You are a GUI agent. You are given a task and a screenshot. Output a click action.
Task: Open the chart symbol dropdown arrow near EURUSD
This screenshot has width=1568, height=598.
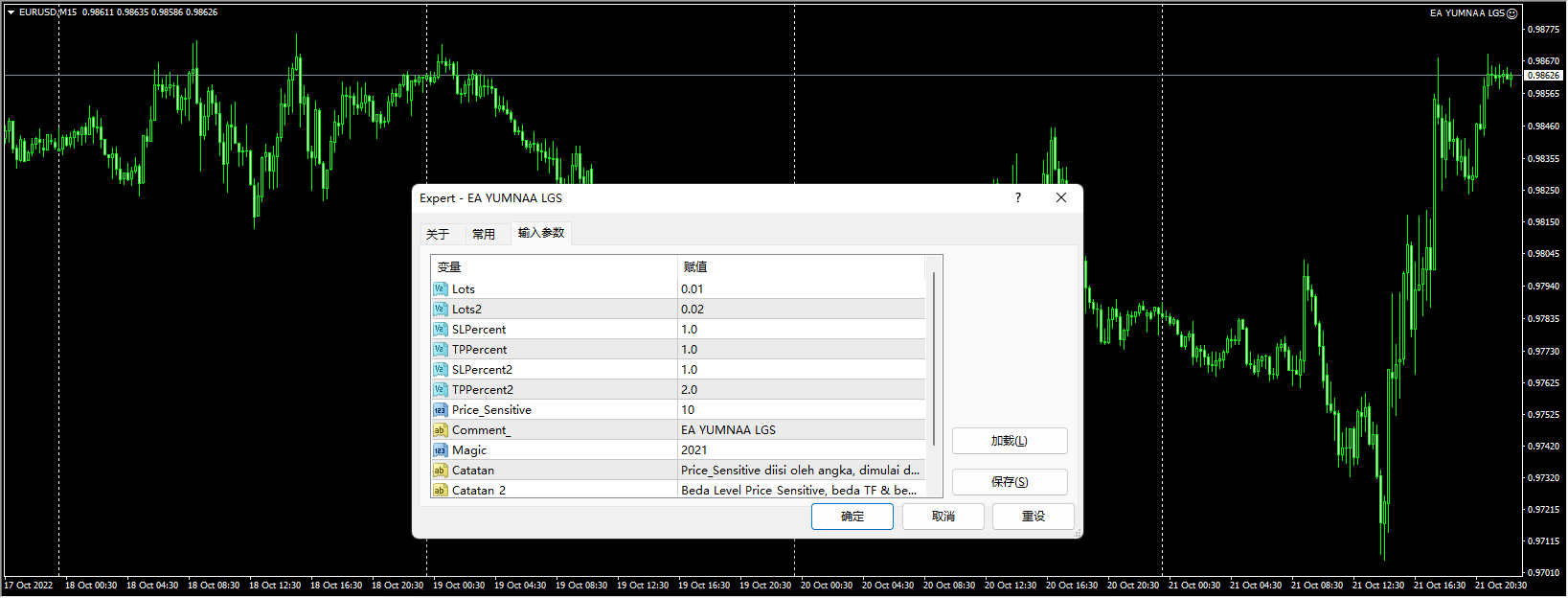pyautogui.click(x=11, y=12)
